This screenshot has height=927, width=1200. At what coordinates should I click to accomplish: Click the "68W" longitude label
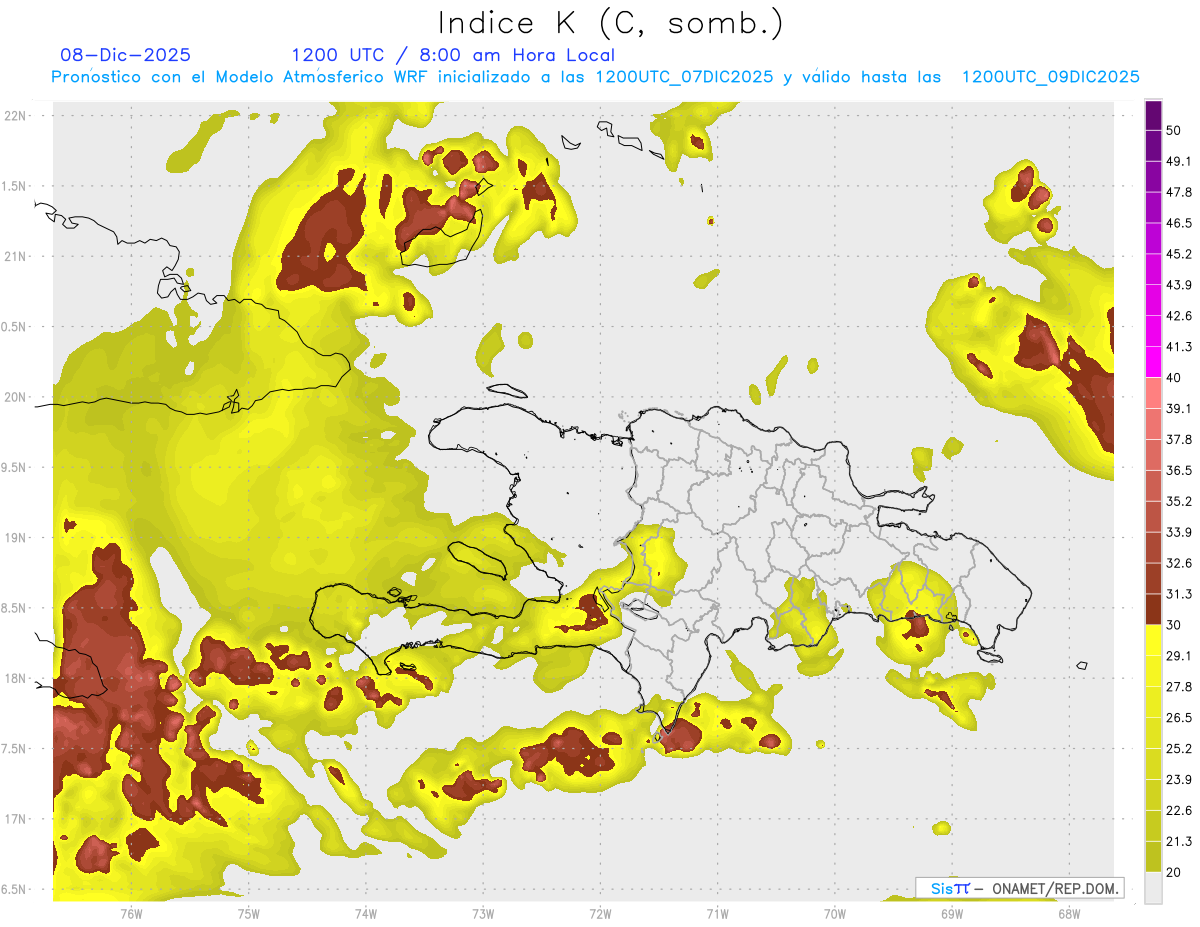point(1068,913)
